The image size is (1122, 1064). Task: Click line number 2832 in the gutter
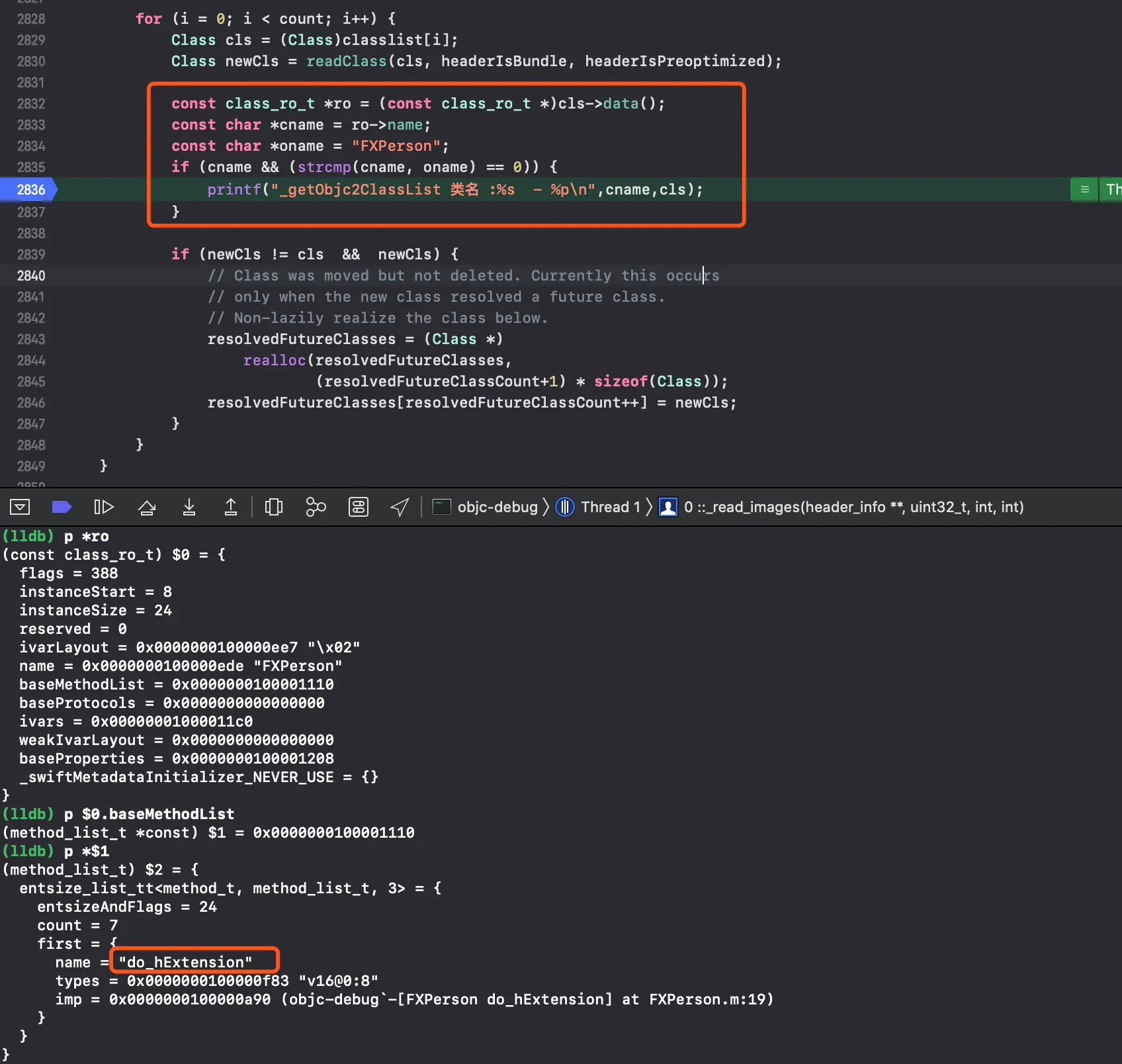pos(31,104)
